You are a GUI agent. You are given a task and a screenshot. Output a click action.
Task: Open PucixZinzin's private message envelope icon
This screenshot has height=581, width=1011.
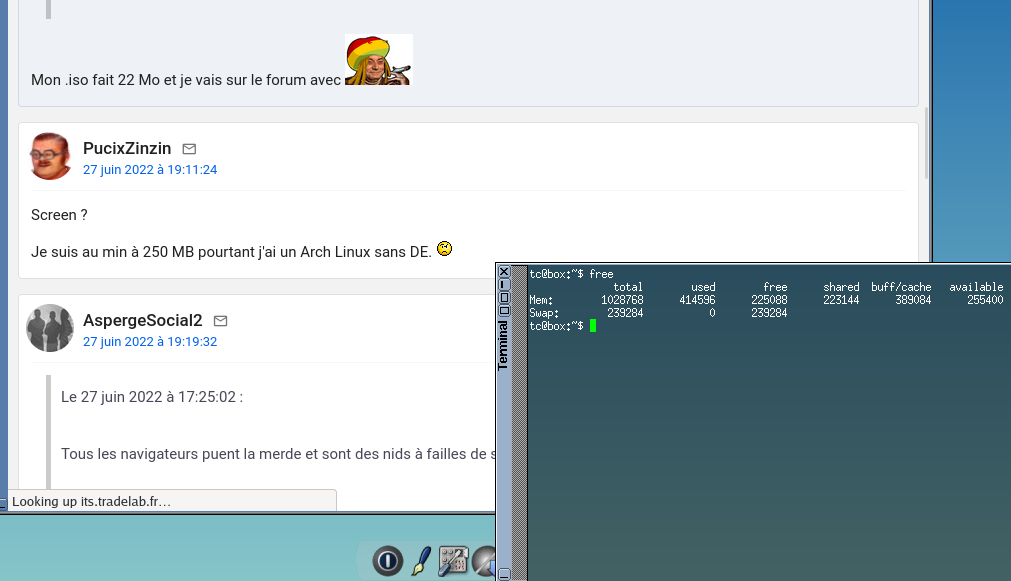(x=189, y=149)
